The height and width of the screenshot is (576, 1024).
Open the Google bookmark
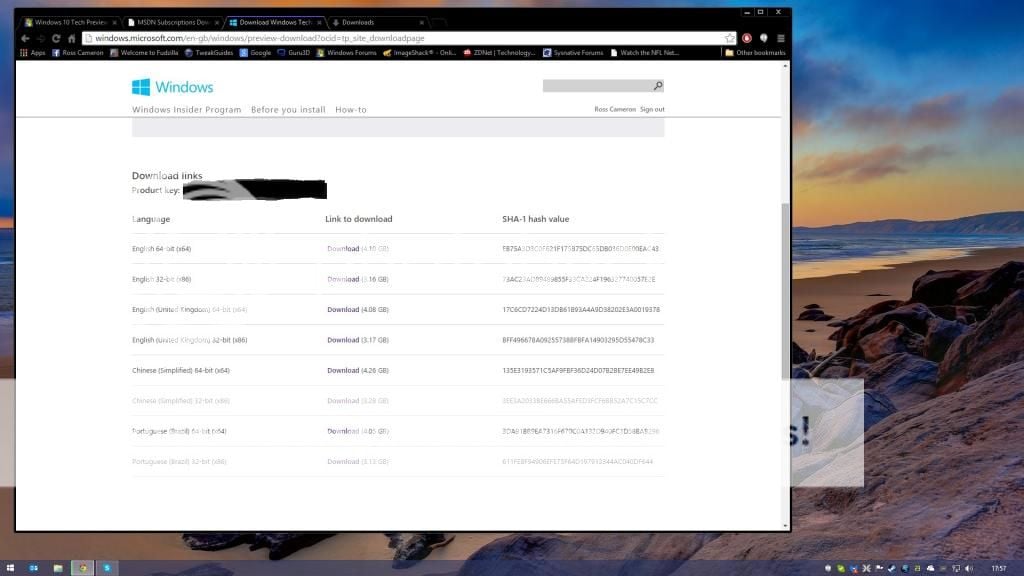tap(255, 53)
